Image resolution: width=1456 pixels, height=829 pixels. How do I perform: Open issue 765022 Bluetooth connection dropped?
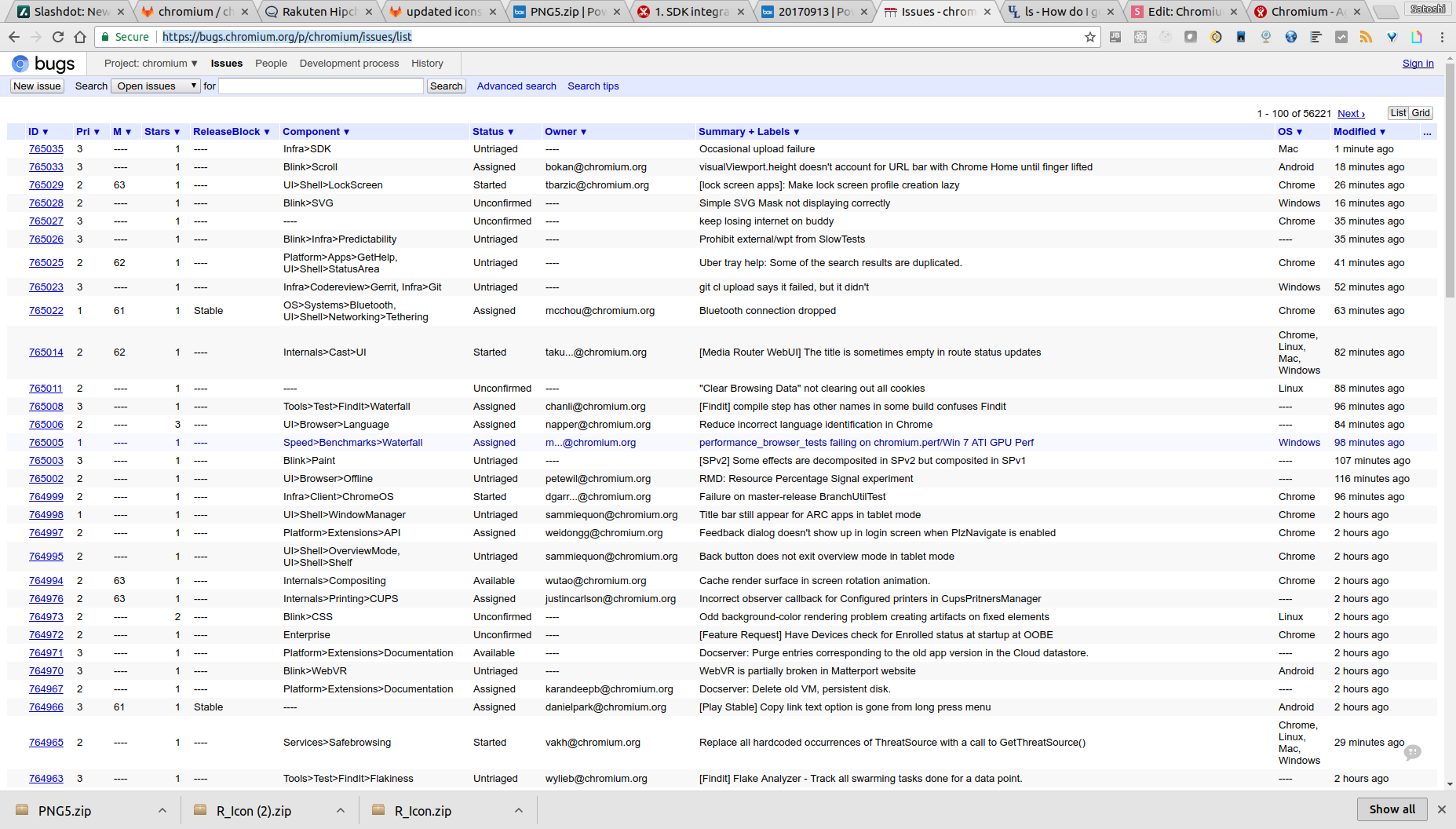(x=46, y=311)
